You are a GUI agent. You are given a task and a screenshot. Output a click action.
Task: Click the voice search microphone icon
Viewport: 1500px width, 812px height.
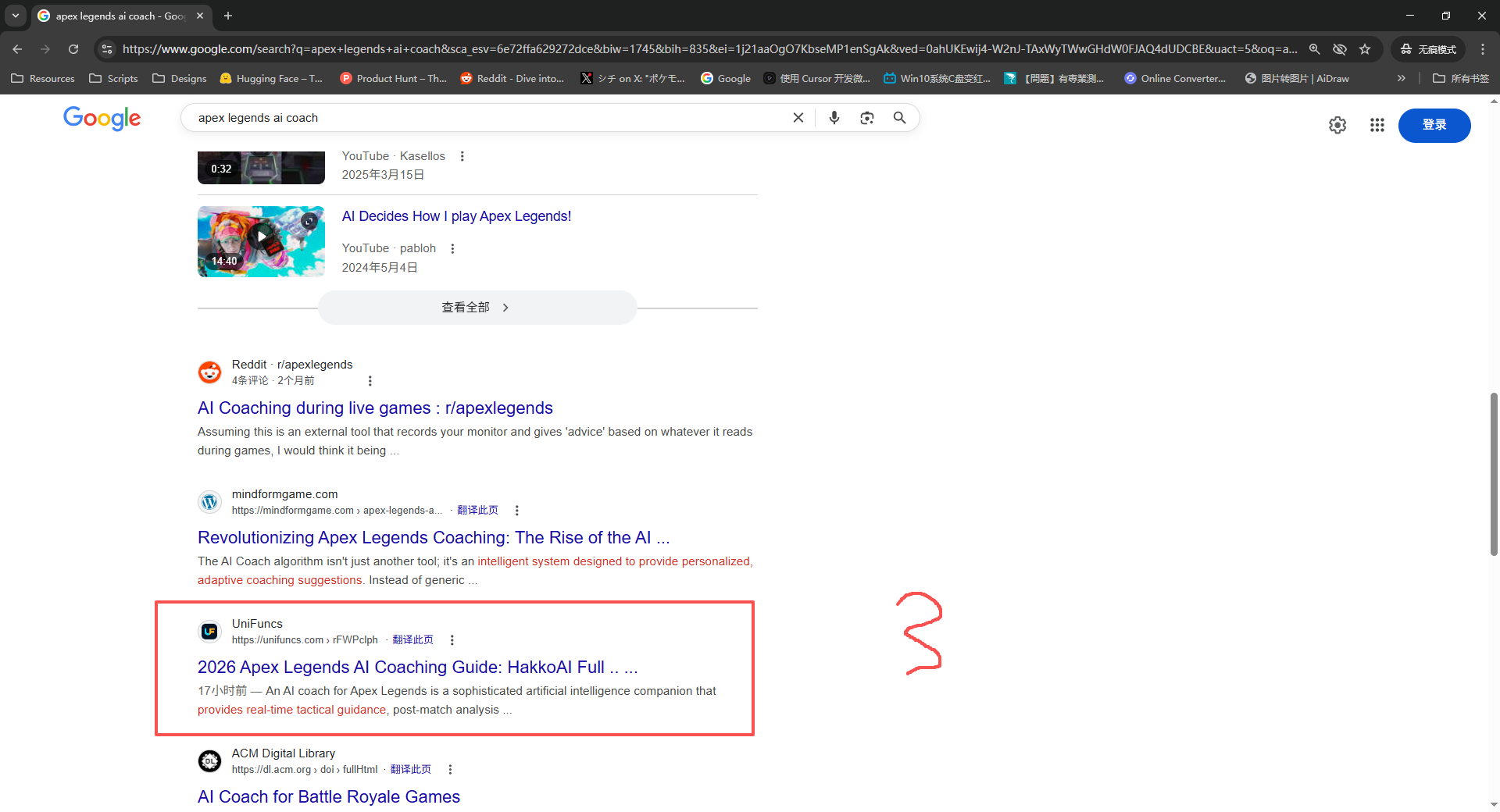click(x=834, y=118)
